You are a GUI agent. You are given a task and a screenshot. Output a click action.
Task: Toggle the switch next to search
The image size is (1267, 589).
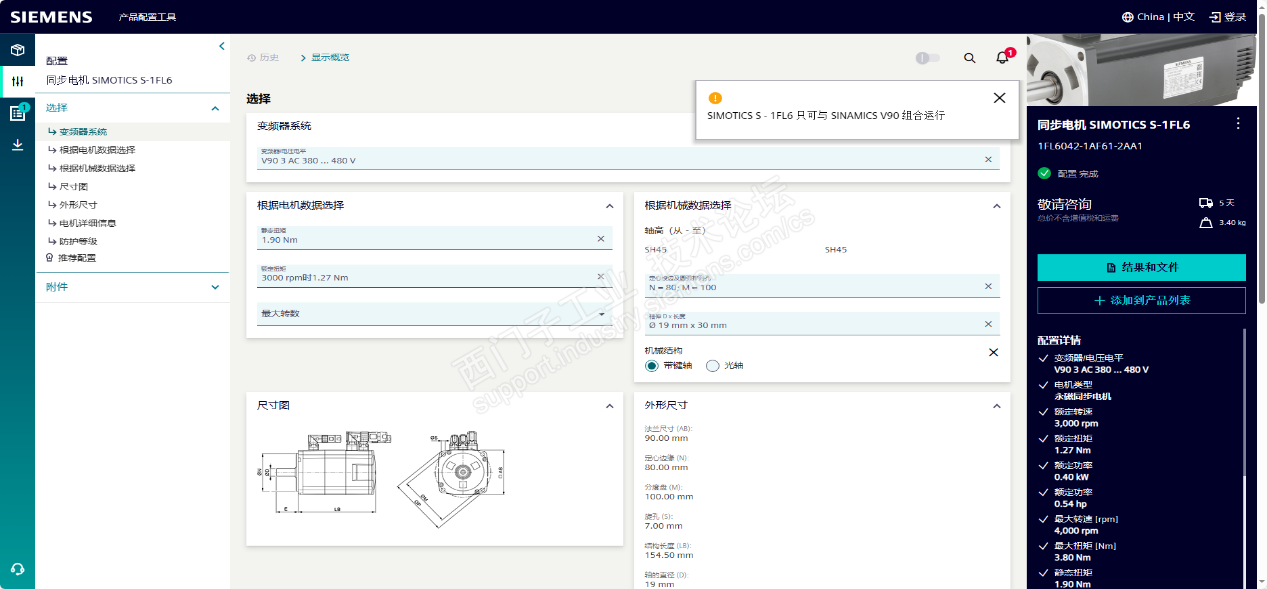pyautogui.click(x=927, y=58)
